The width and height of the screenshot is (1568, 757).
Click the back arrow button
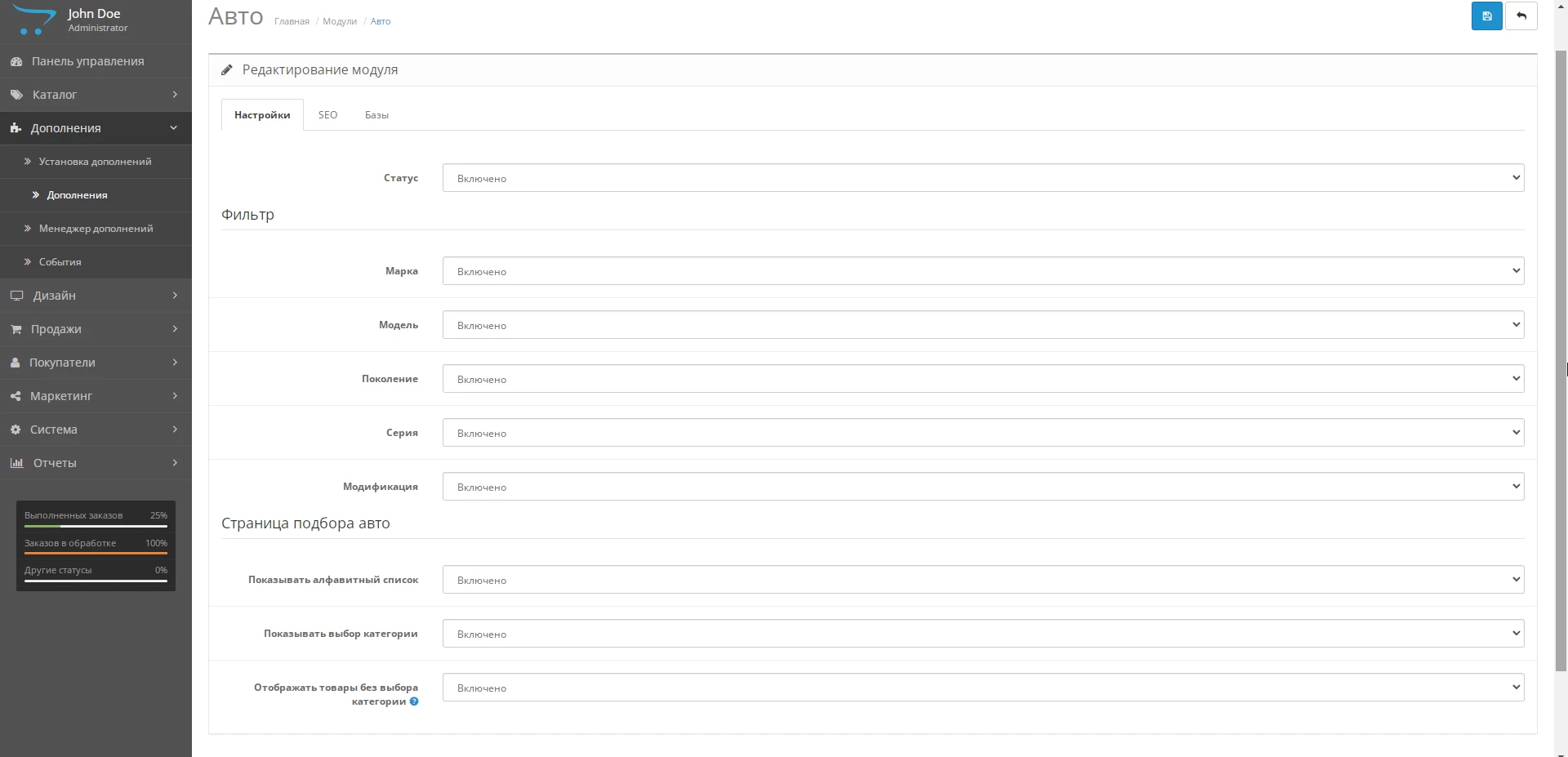tap(1521, 16)
